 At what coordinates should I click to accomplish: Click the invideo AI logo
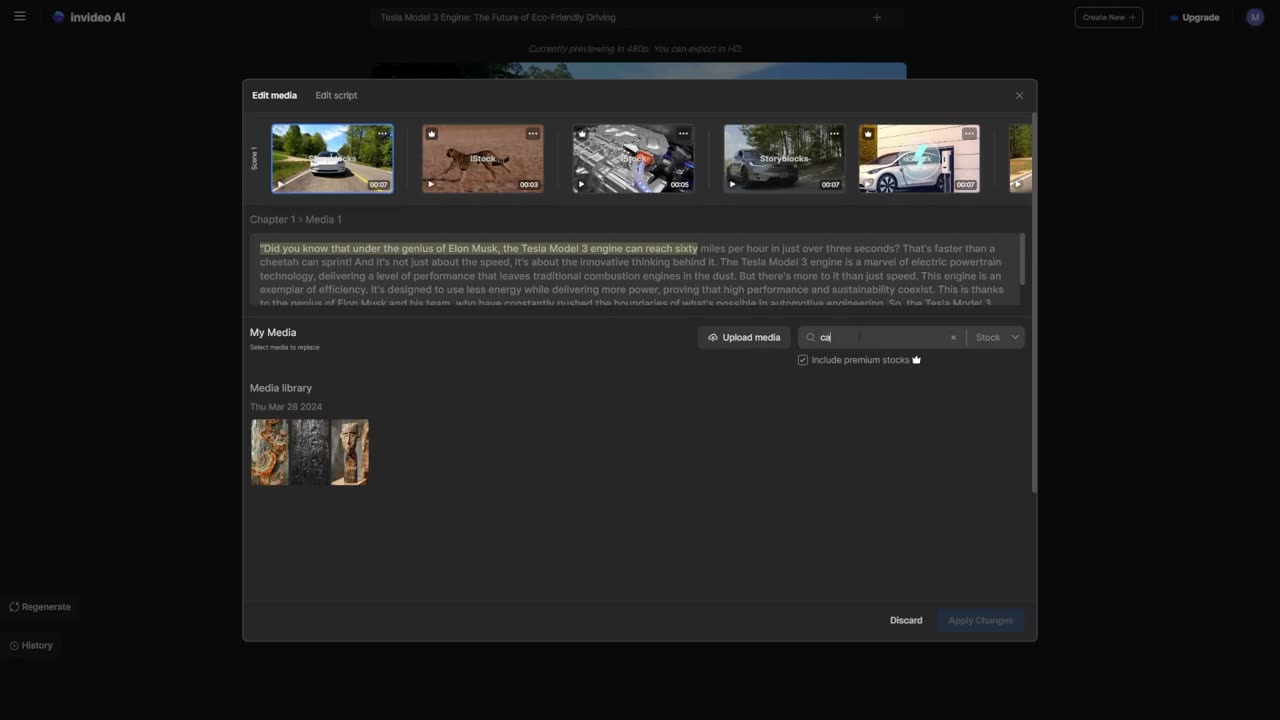(89, 17)
